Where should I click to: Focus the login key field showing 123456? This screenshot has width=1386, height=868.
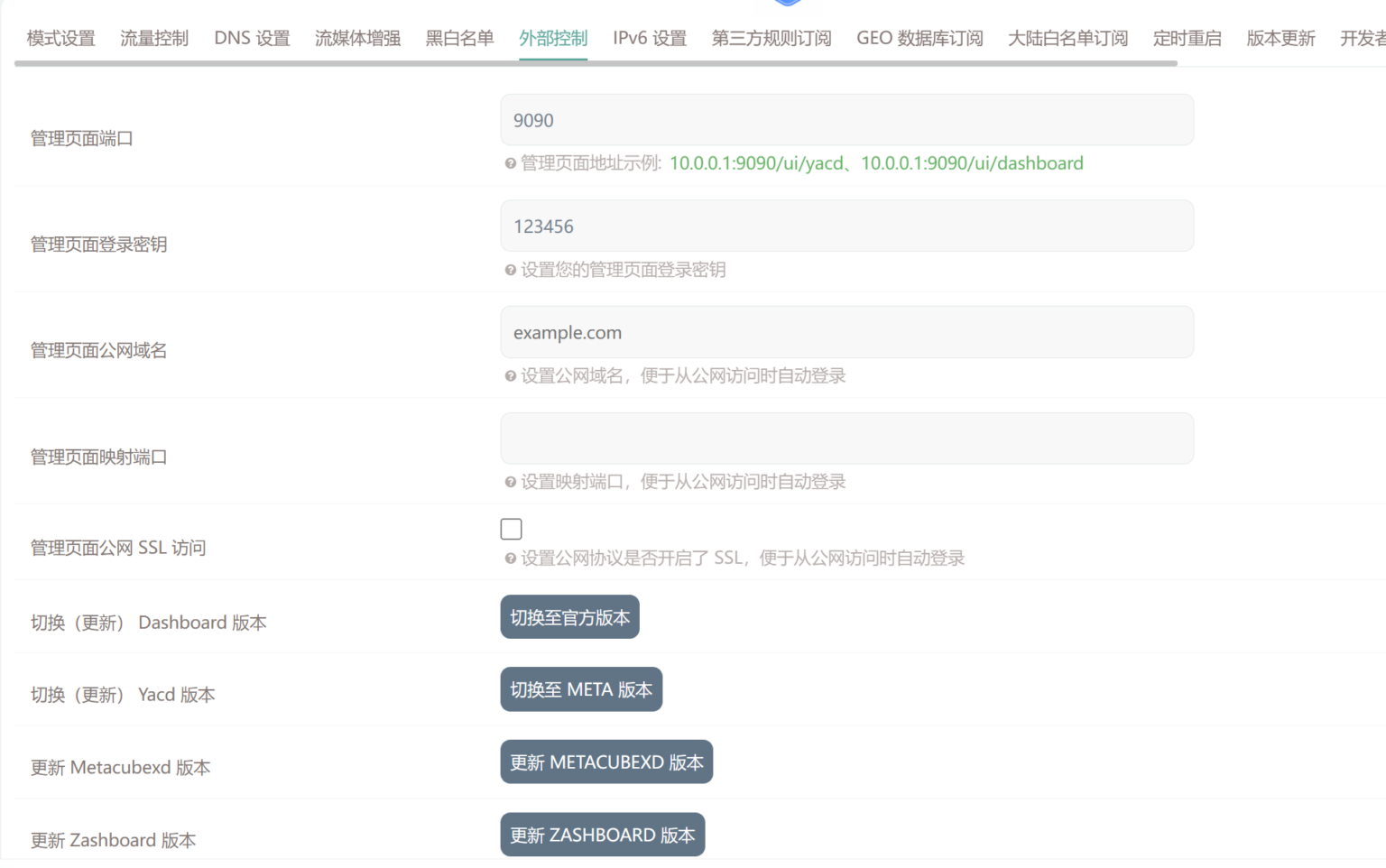[x=846, y=226]
